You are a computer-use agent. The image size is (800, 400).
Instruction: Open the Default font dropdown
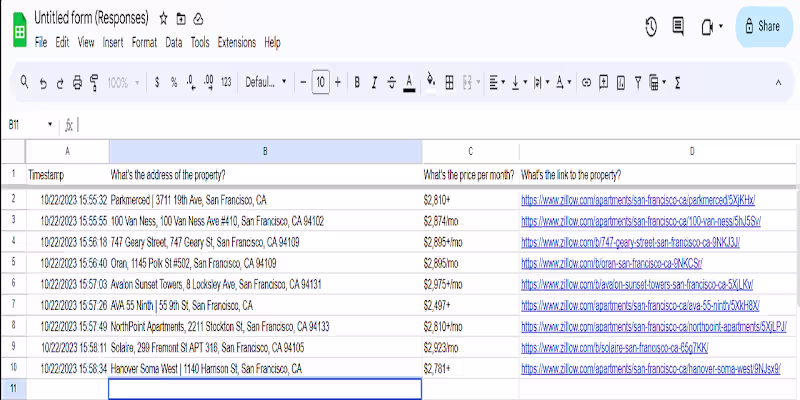click(265, 83)
